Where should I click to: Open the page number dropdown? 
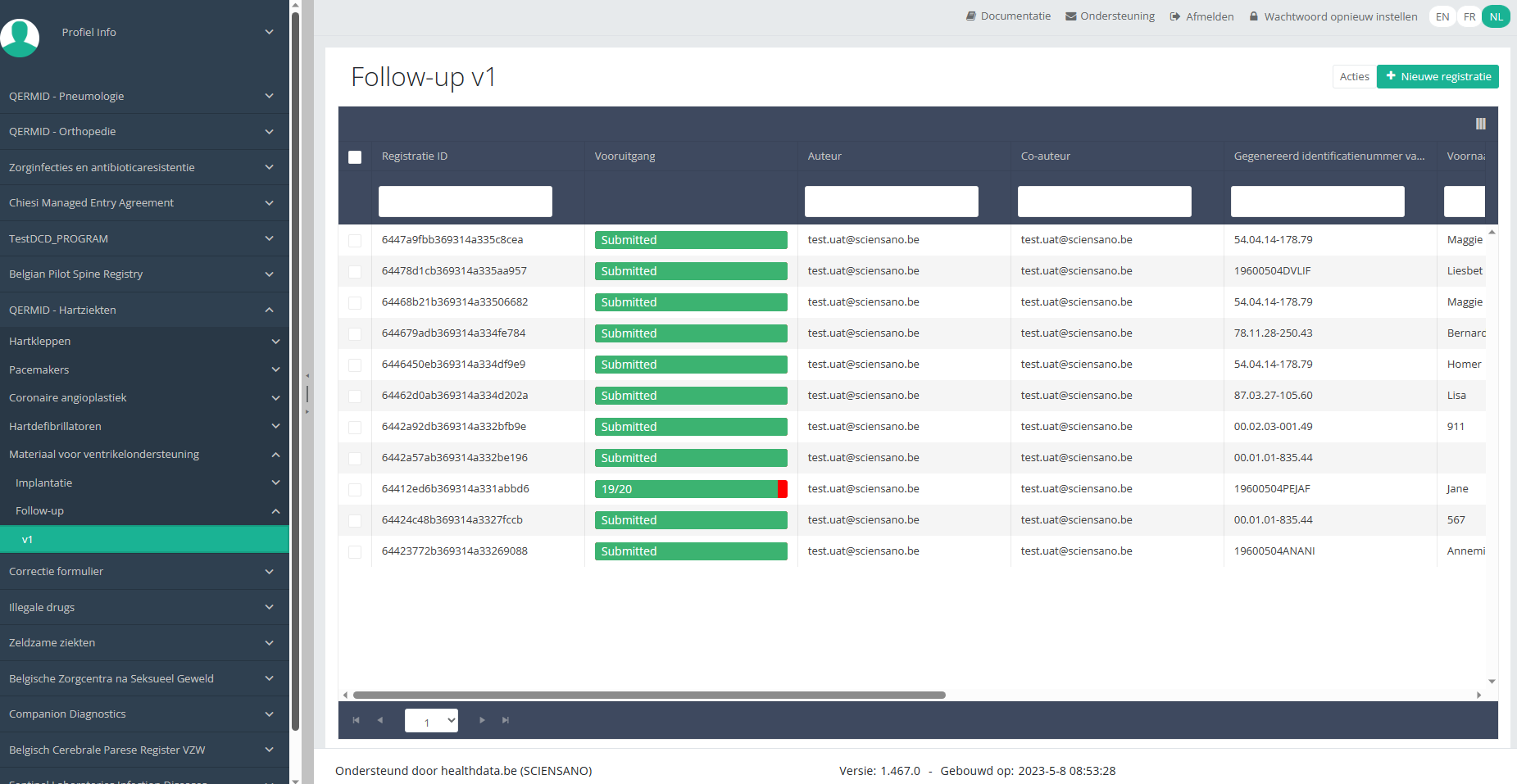431,721
